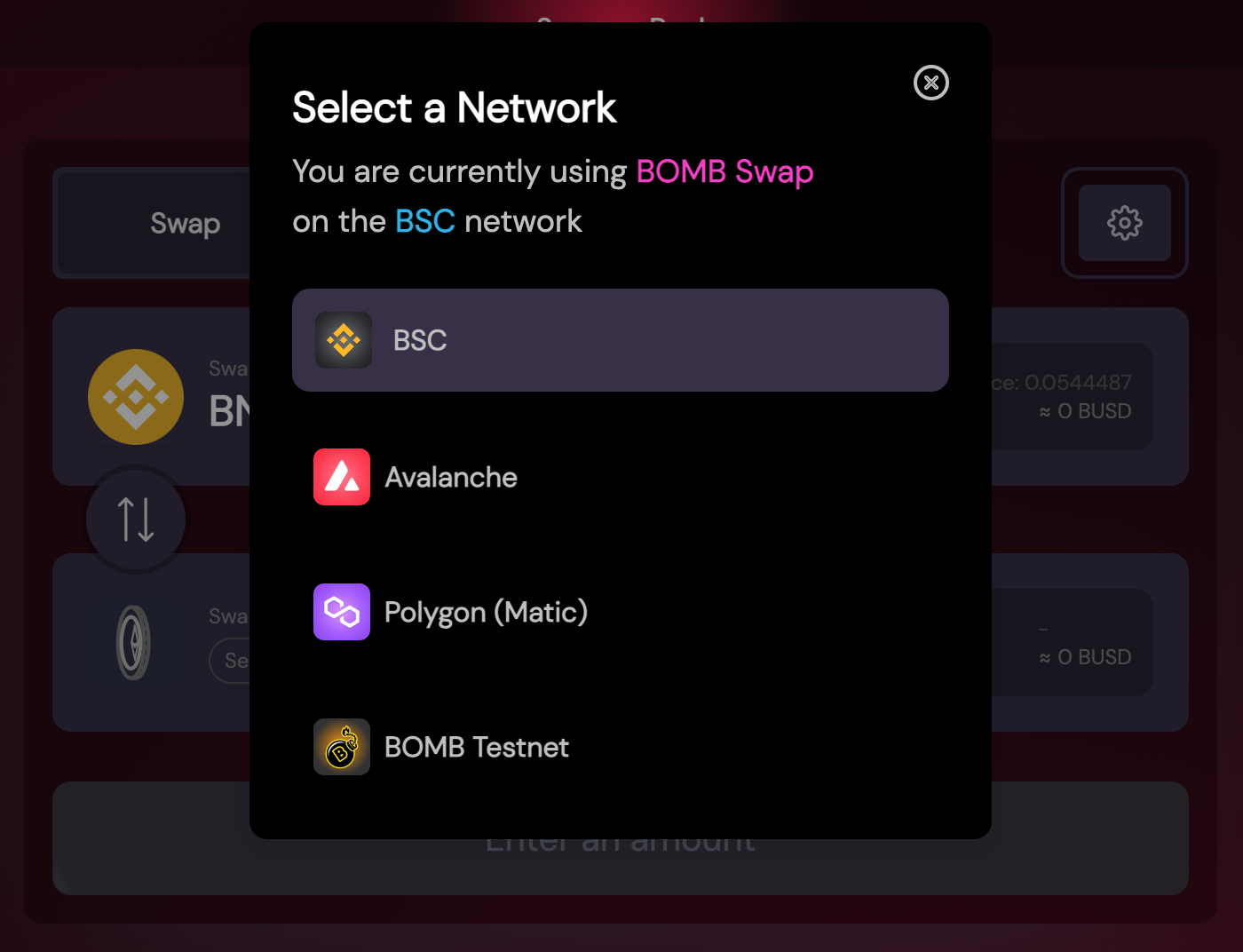Click the swap direction arrows icon

tap(136, 520)
